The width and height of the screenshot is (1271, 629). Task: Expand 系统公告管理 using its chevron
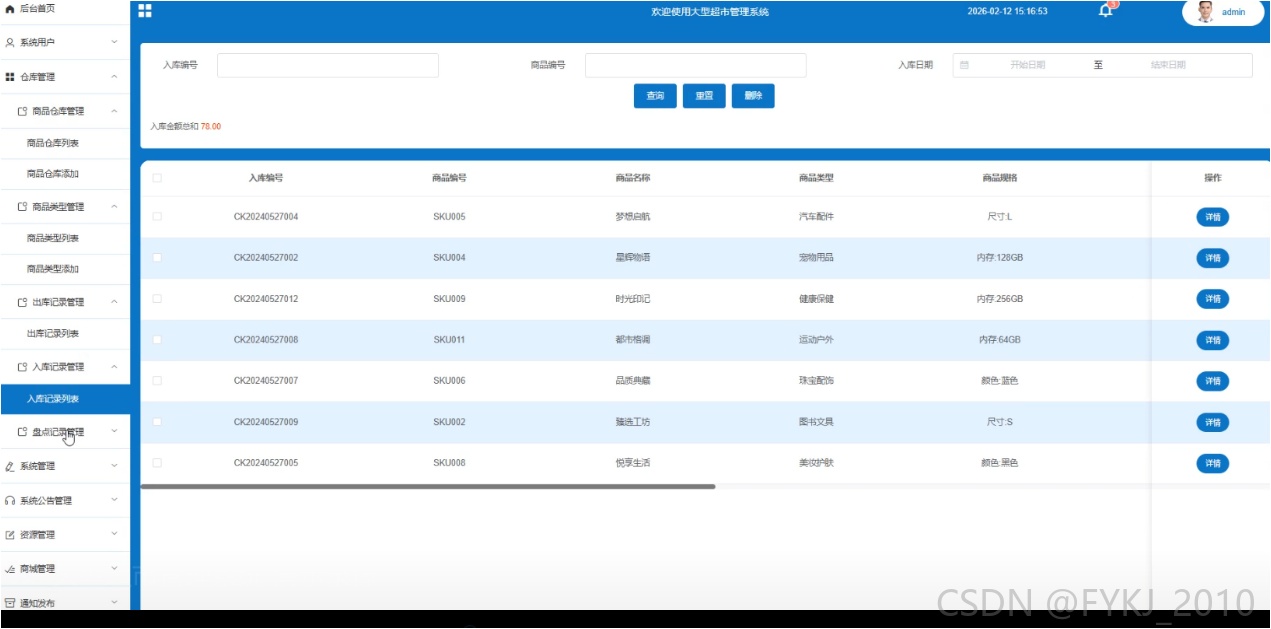coord(114,500)
